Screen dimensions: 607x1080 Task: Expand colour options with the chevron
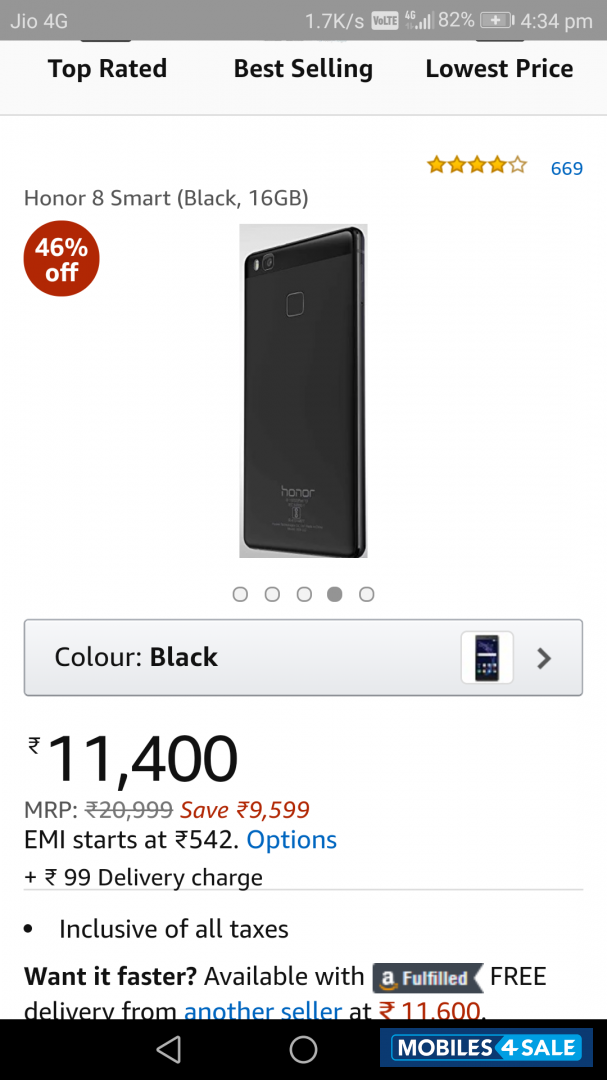(544, 658)
